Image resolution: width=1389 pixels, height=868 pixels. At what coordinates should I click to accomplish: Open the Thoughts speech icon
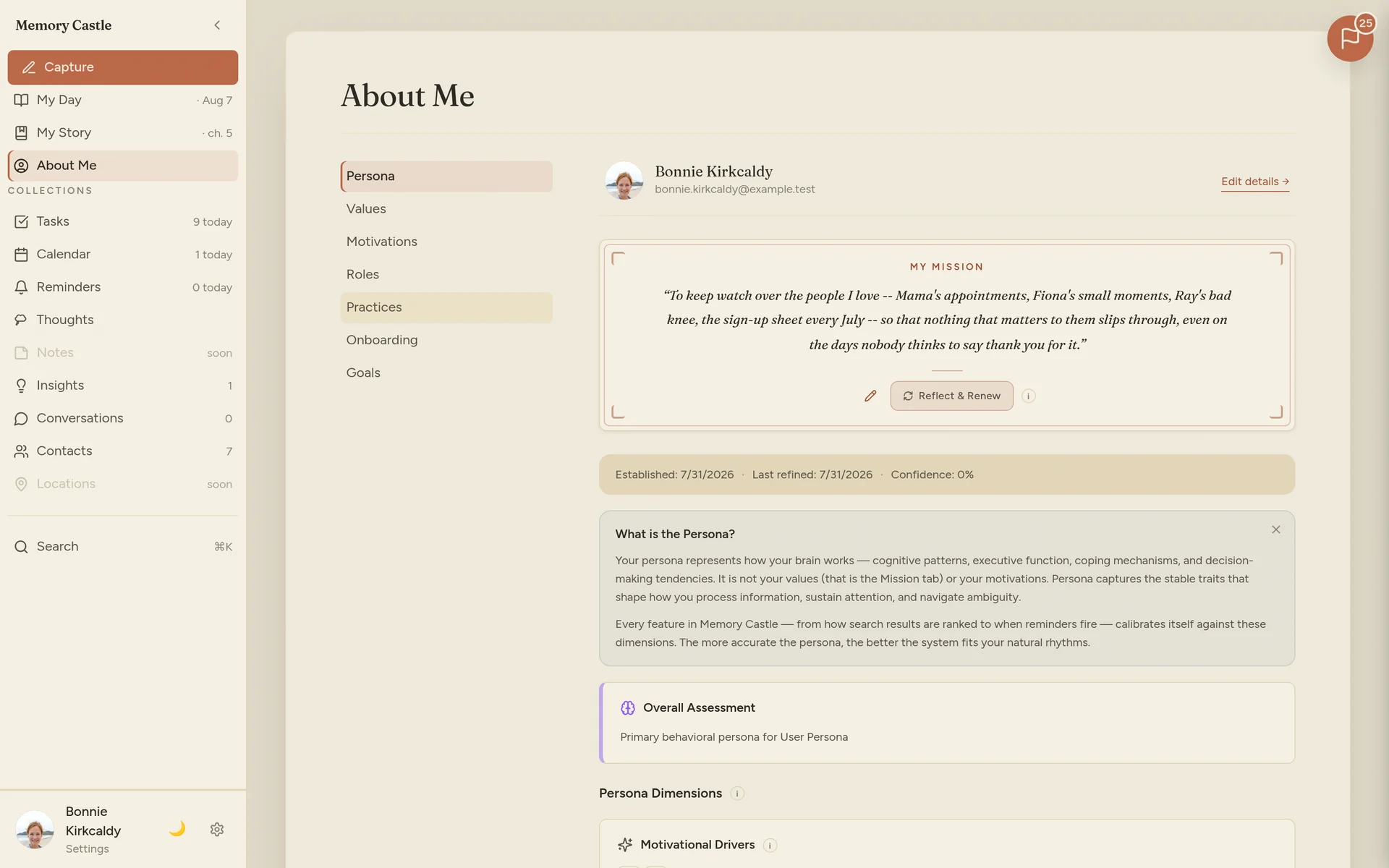click(21, 320)
